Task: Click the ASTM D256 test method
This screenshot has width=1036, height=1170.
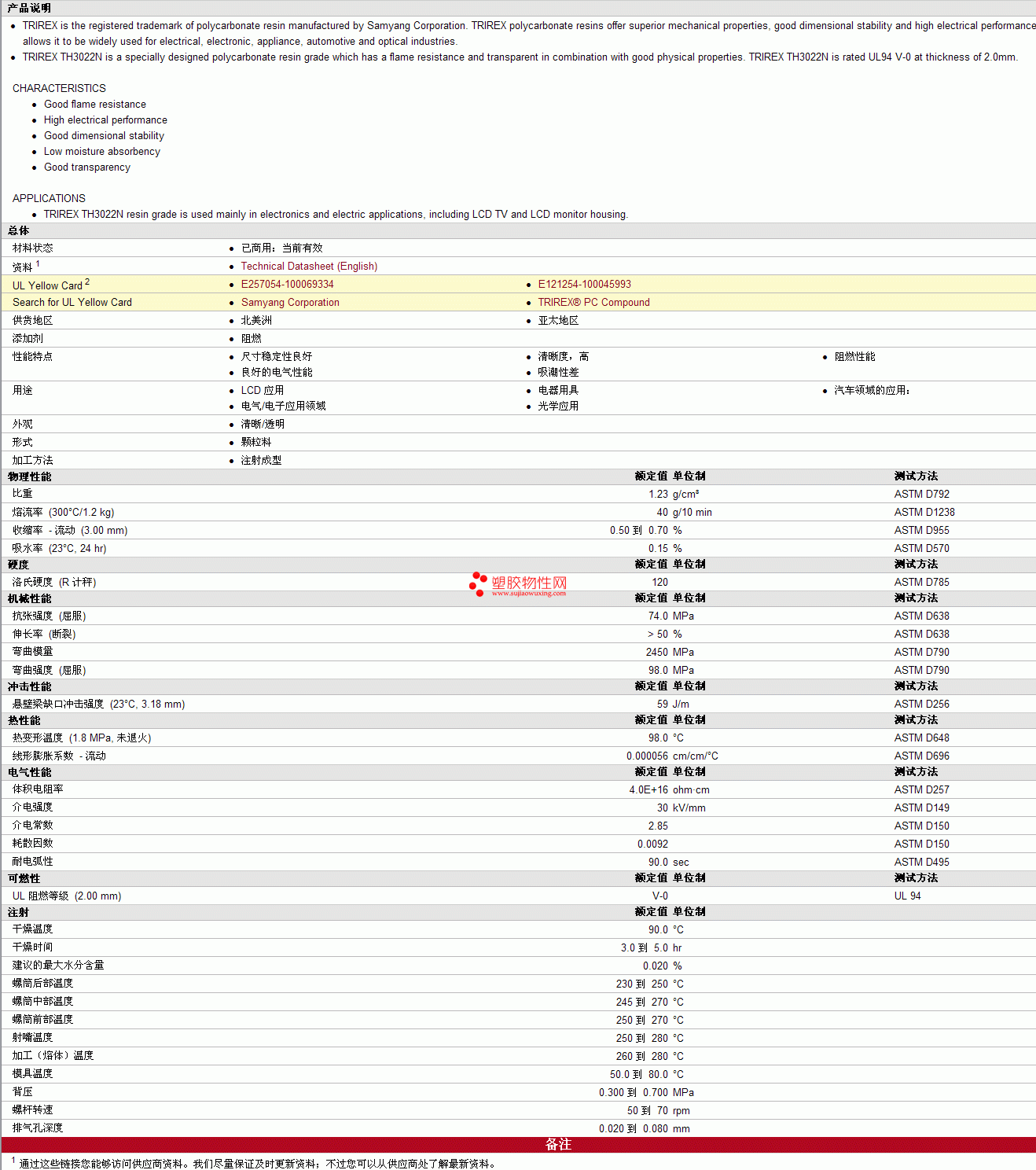Action: (922, 705)
